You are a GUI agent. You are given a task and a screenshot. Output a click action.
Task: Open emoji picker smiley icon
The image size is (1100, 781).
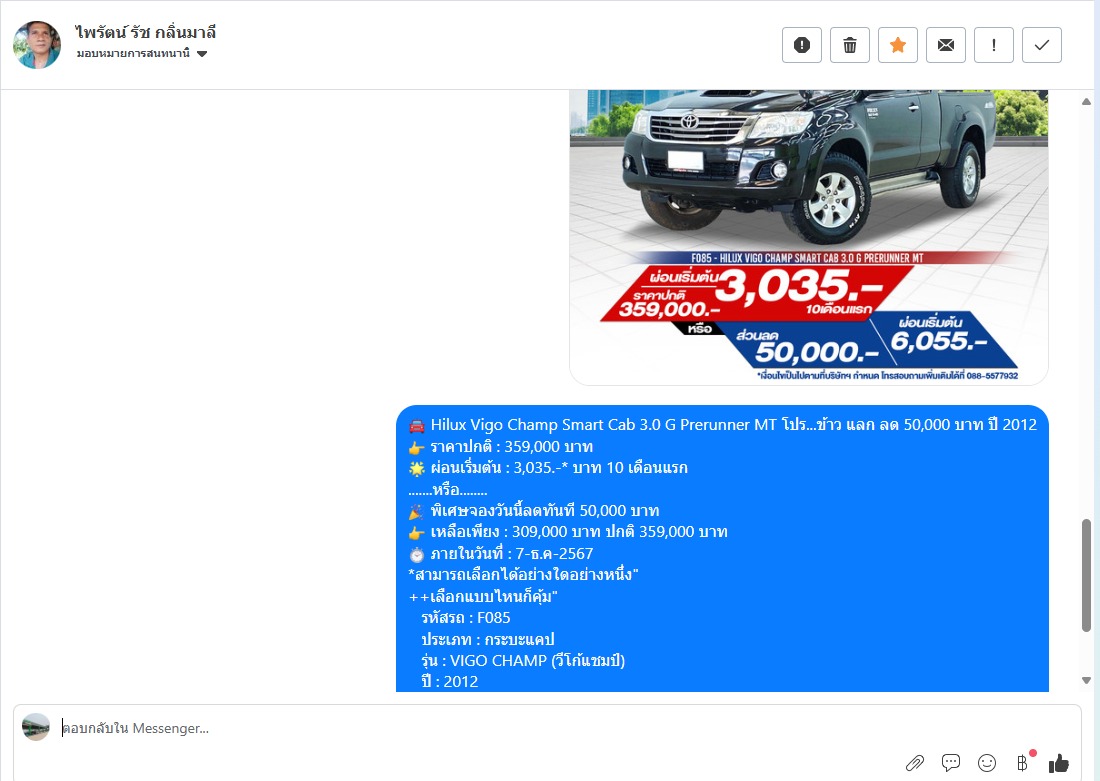[x=987, y=762]
